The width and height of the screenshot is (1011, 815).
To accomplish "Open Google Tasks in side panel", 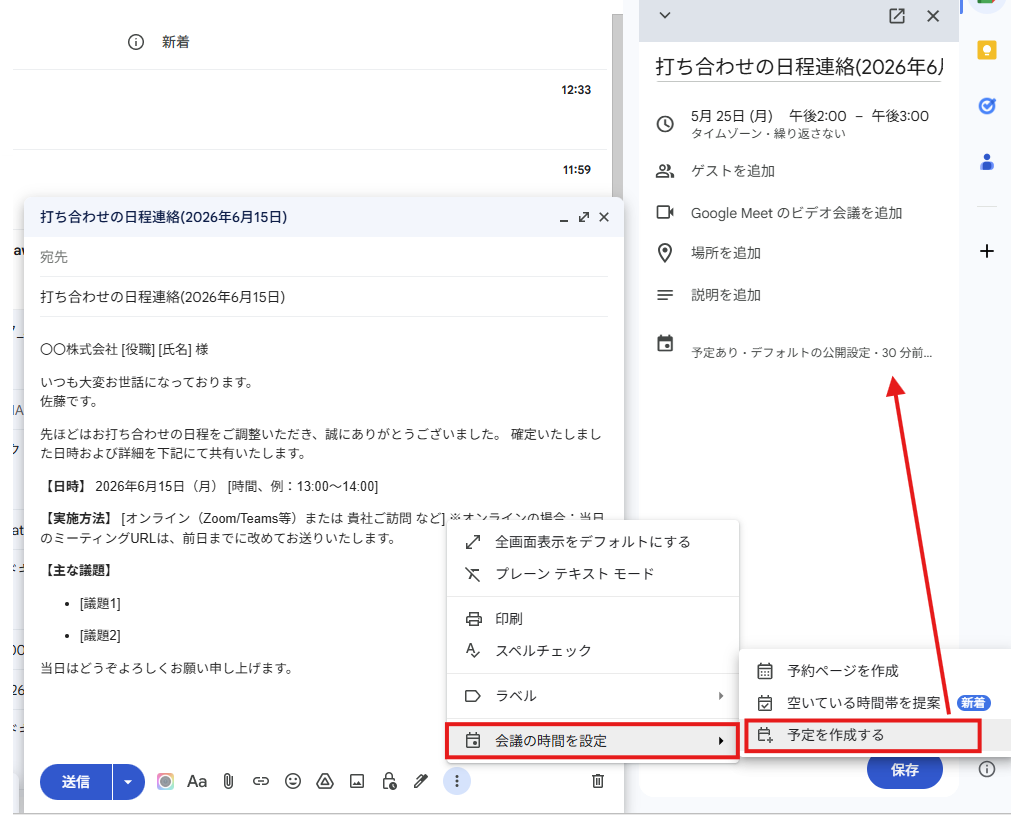I will pyautogui.click(x=987, y=106).
